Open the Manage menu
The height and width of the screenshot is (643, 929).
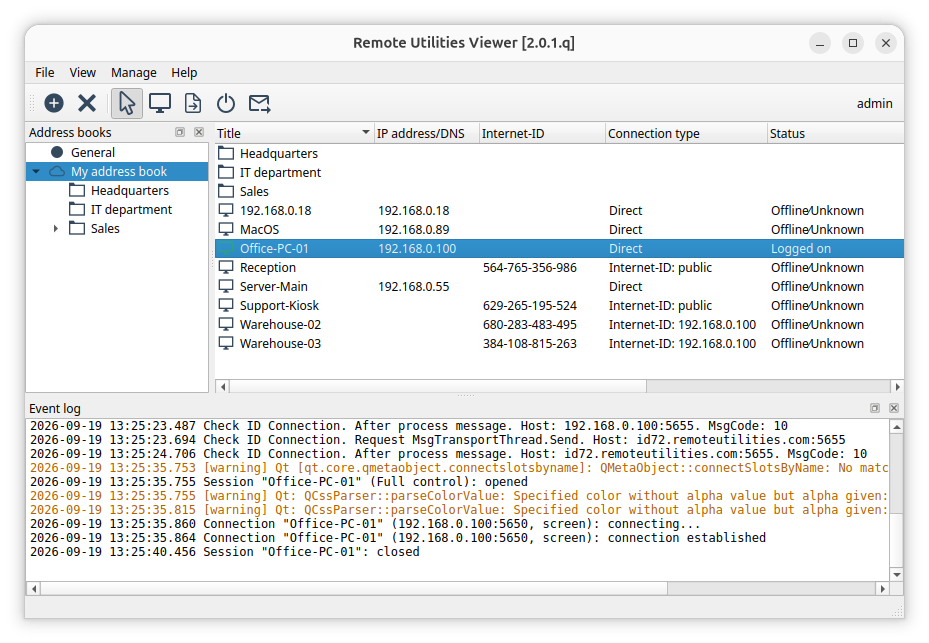point(133,72)
